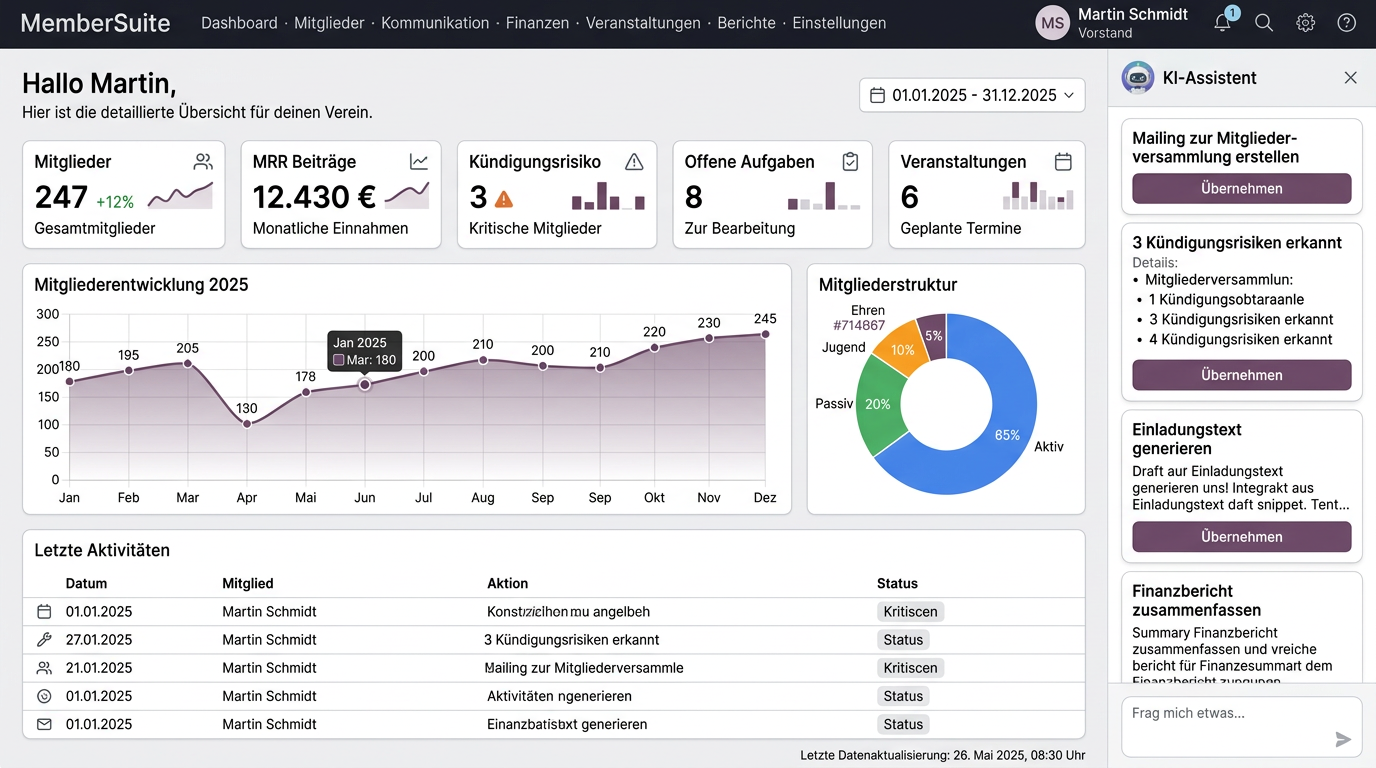Click the KI-Assistent robot avatar
1376x768 pixels.
1138,77
